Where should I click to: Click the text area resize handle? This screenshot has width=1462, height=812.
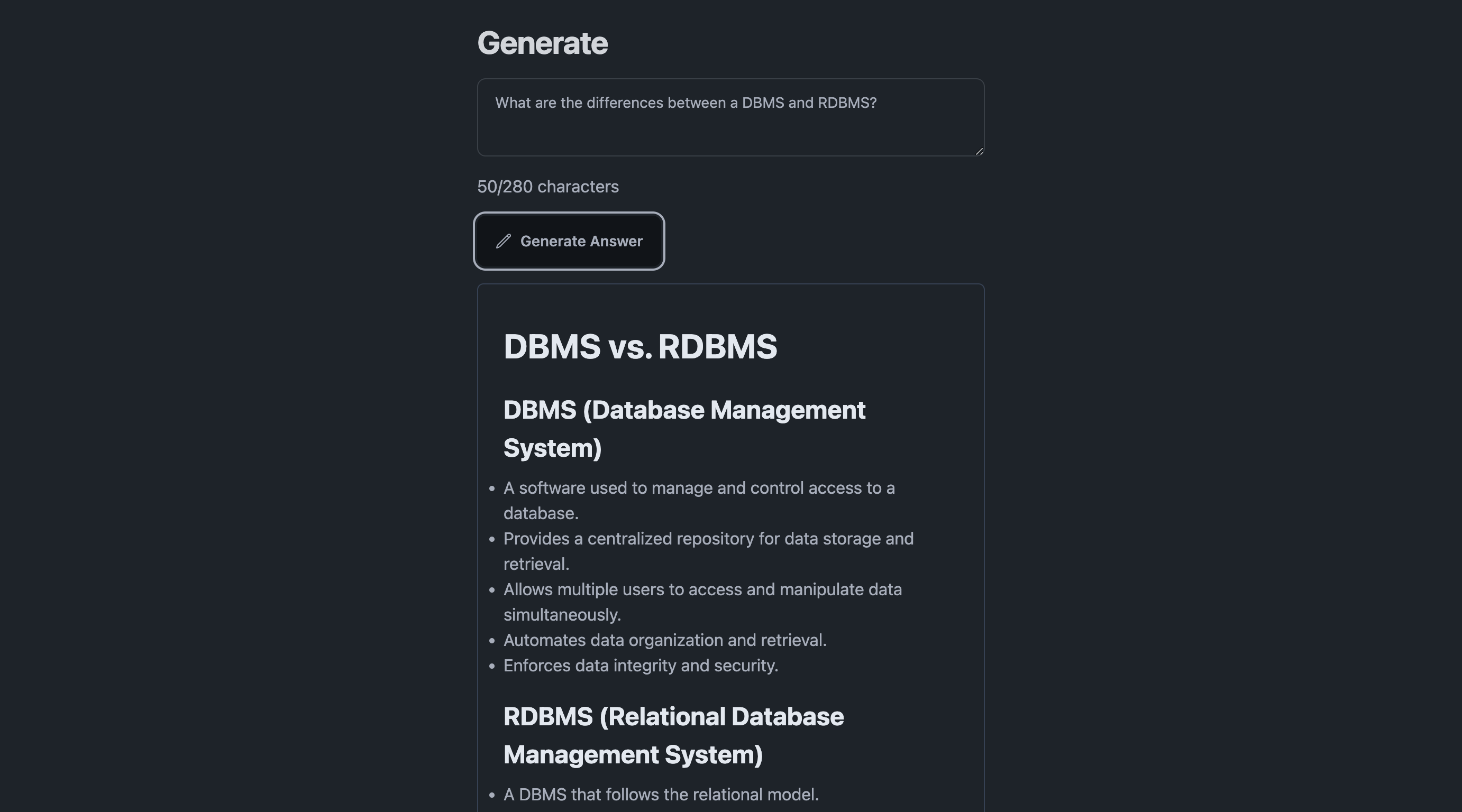979,151
